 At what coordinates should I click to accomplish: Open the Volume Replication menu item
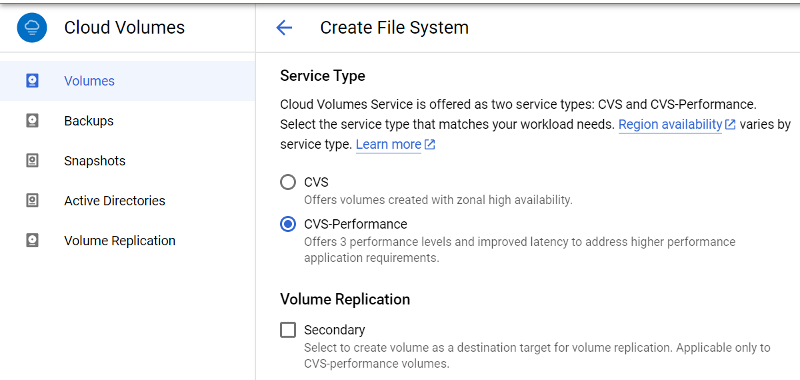(x=128, y=240)
